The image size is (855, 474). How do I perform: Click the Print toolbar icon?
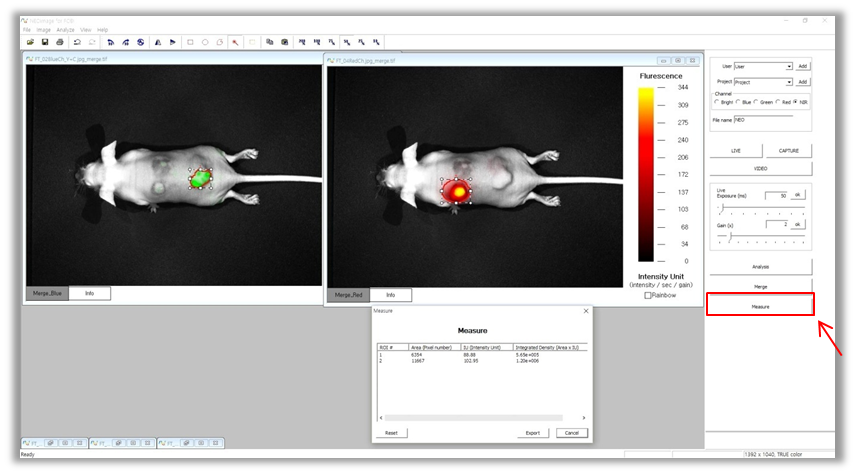pyautogui.click(x=60, y=42)
